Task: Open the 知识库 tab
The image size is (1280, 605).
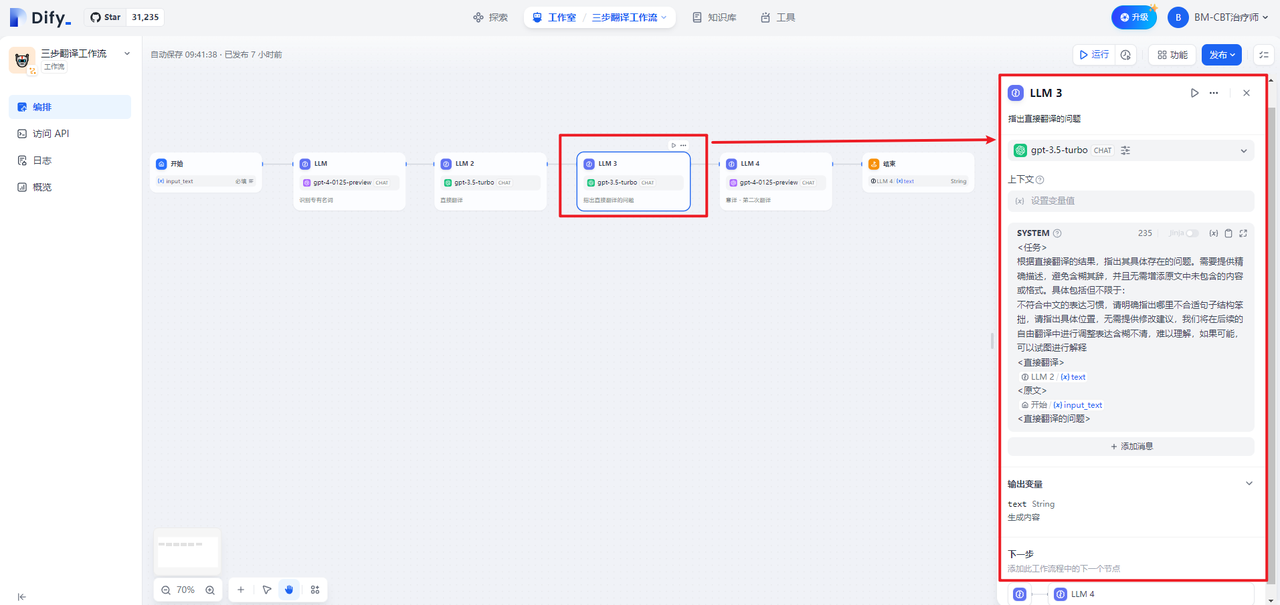Action: [714, 17]
